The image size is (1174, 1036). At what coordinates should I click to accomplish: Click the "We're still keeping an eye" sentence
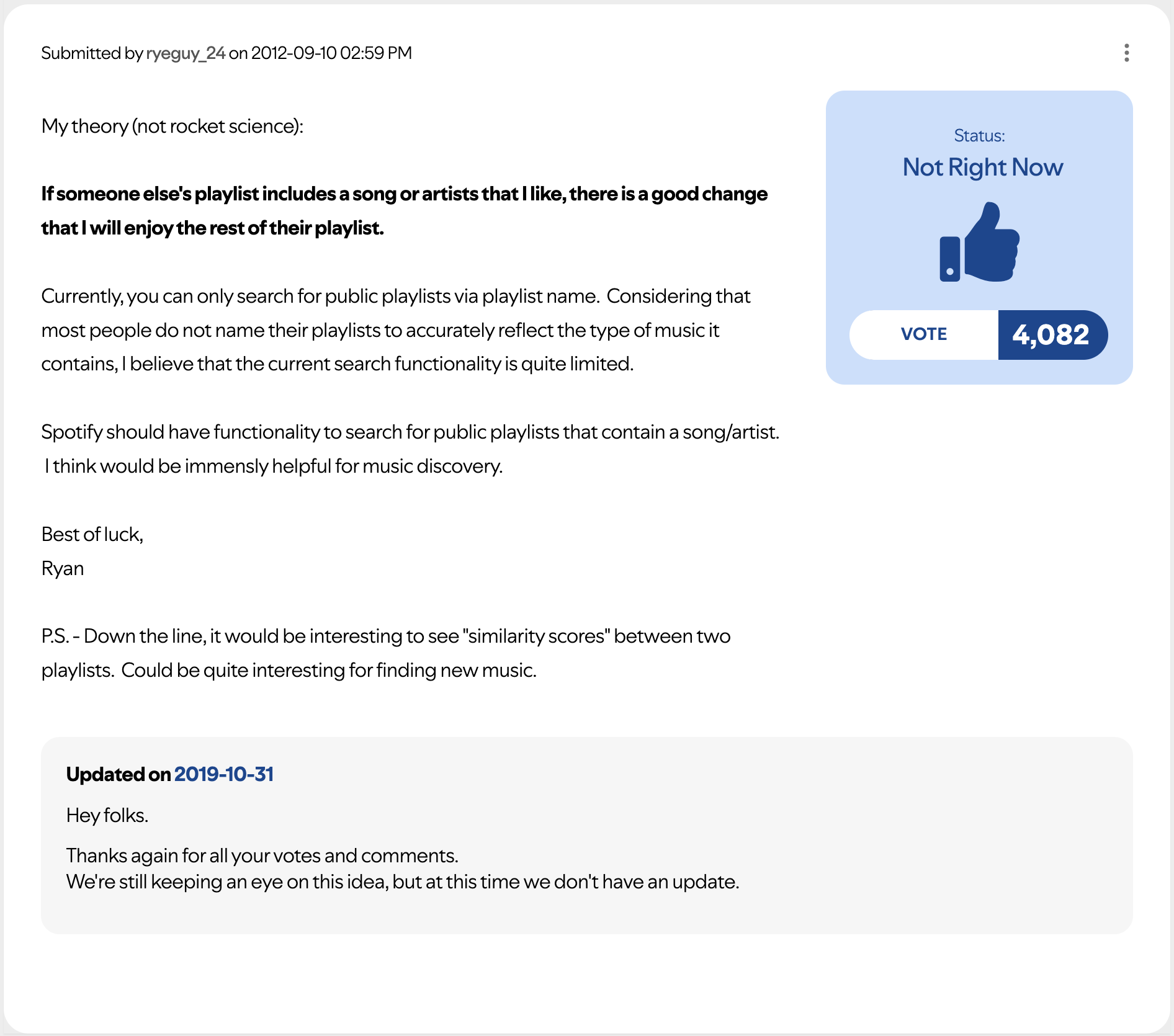pos(402,882)
